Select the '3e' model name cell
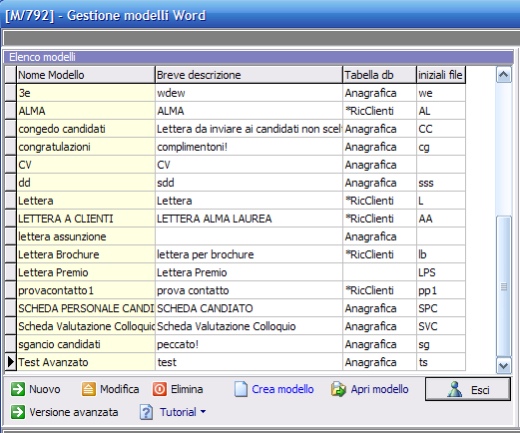The height and width of the screenshot is (433, 520). pos(86,93)
